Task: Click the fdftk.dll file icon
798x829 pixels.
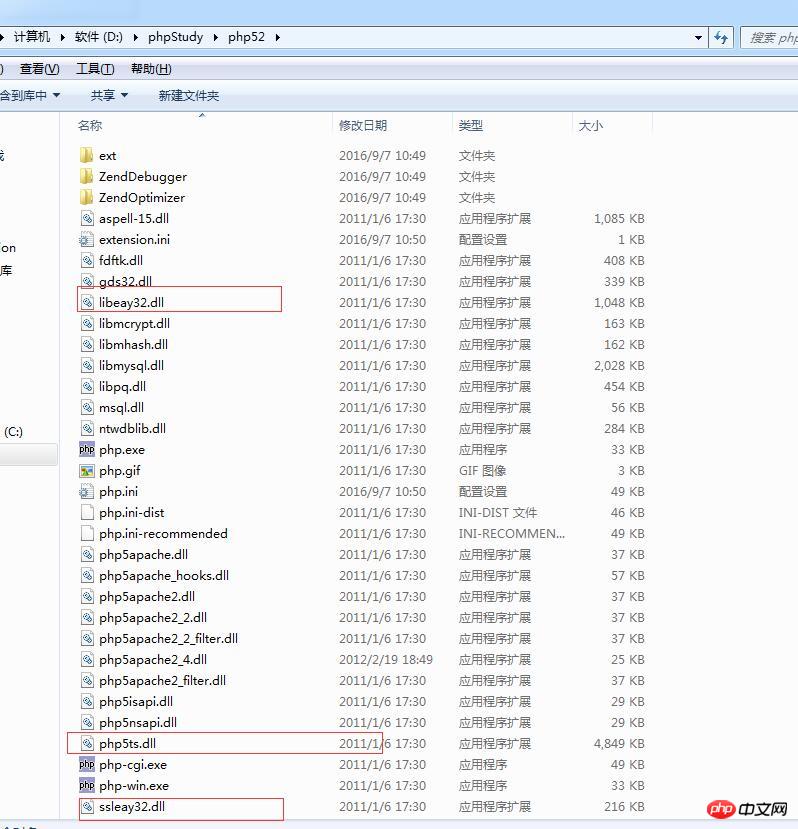Action: (x=87, y=261)
